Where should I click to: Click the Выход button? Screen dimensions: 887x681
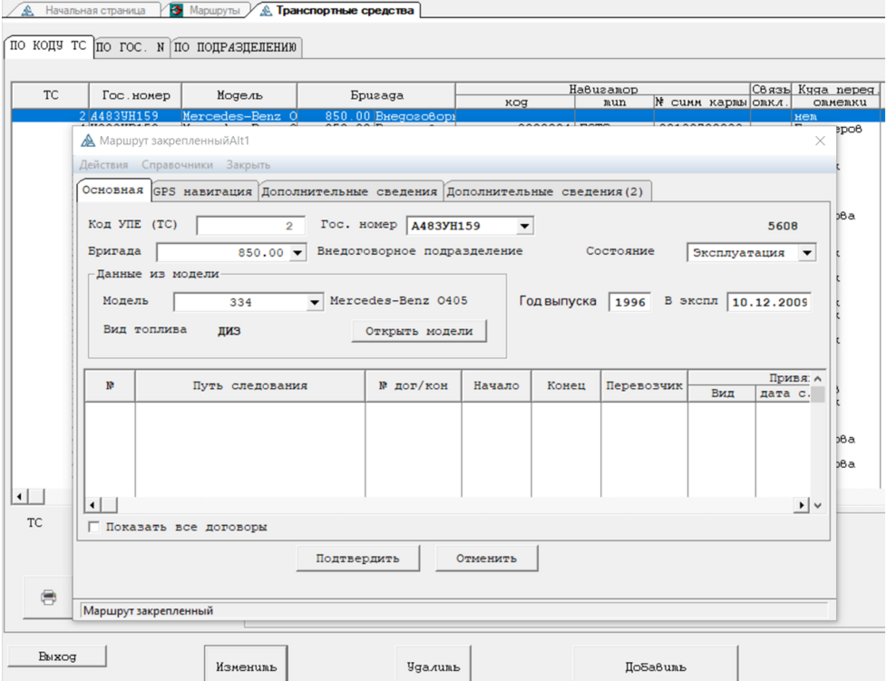57,657
